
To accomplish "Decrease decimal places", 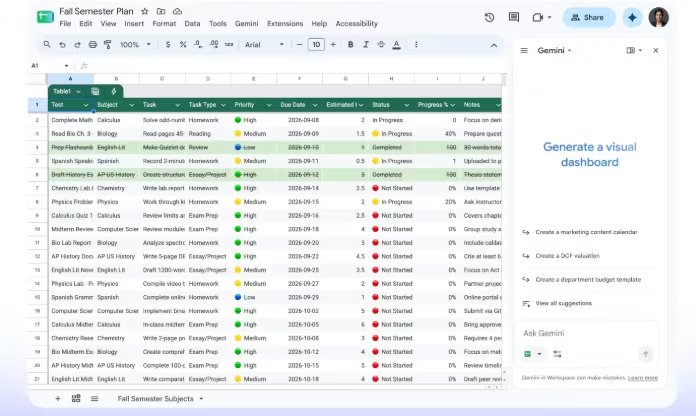I will (198, 44).
